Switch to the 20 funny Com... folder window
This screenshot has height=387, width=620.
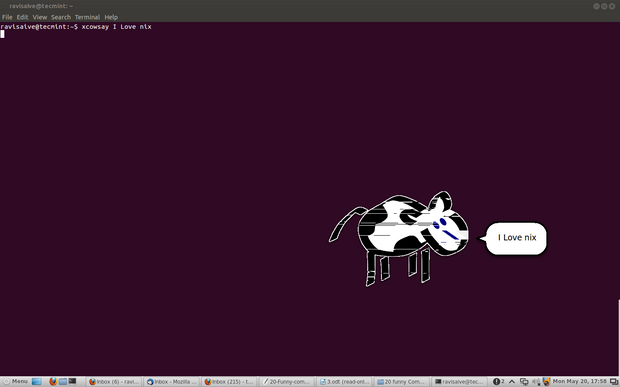pyautogui.click(x=402, y=382)
